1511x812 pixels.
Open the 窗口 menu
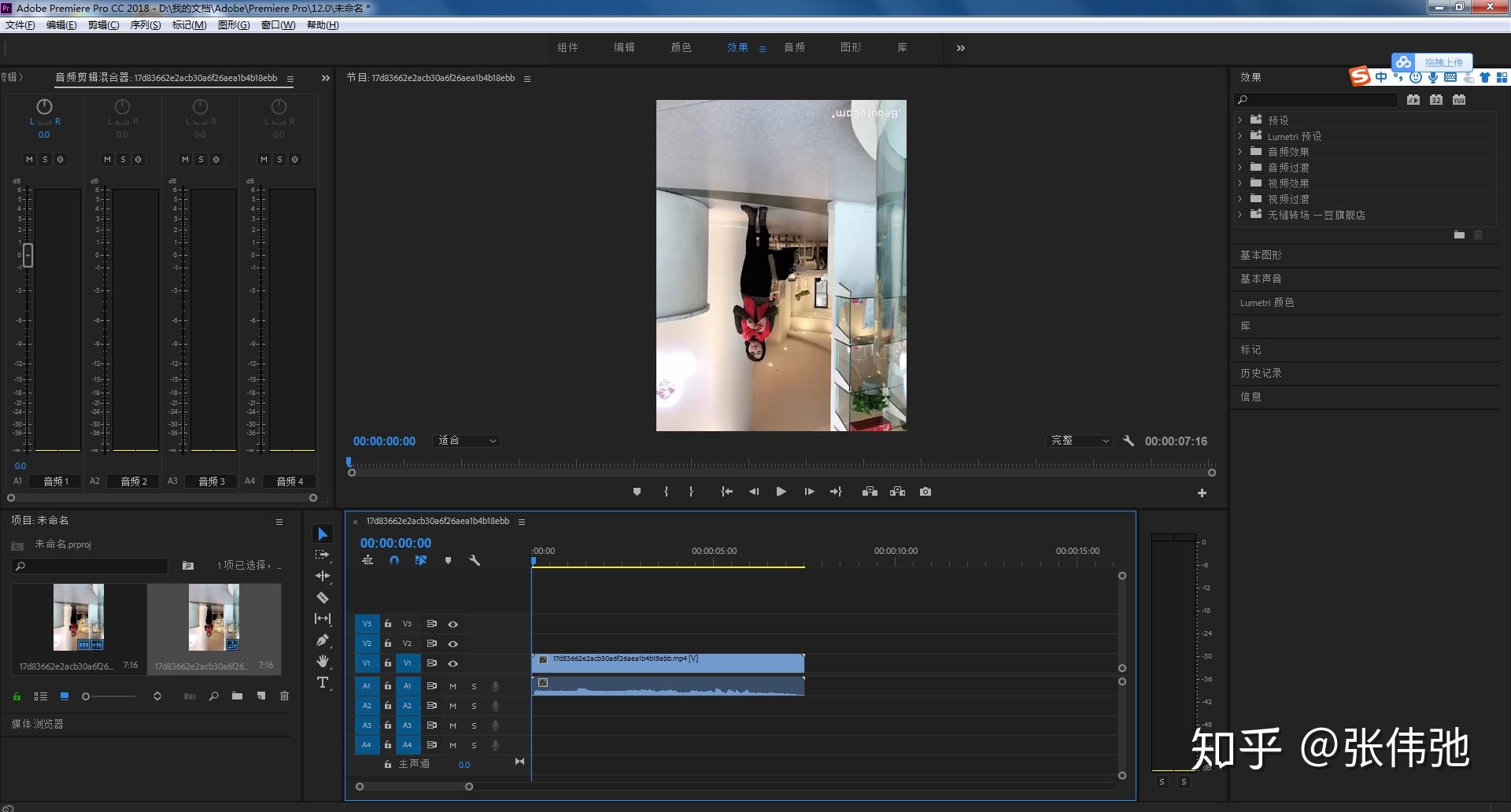tap(278, 25)
